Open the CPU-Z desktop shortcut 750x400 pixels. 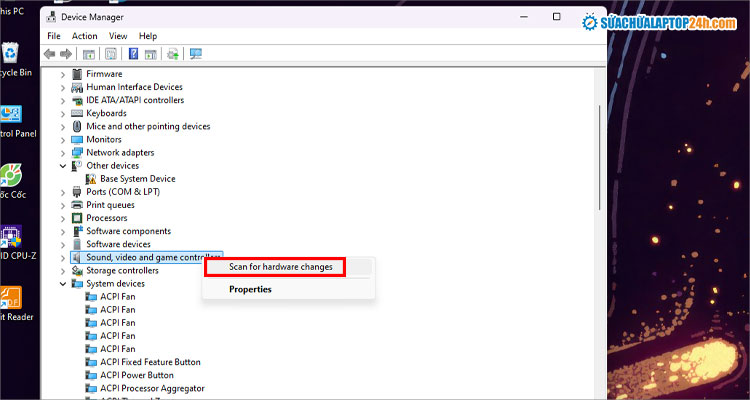coord(11,238)
